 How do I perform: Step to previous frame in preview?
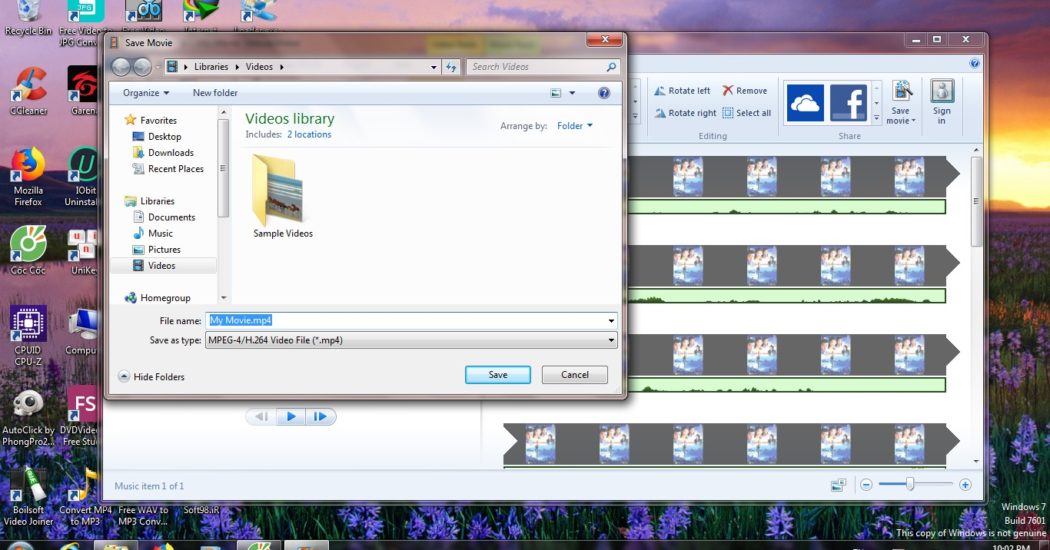pos(261,417)
